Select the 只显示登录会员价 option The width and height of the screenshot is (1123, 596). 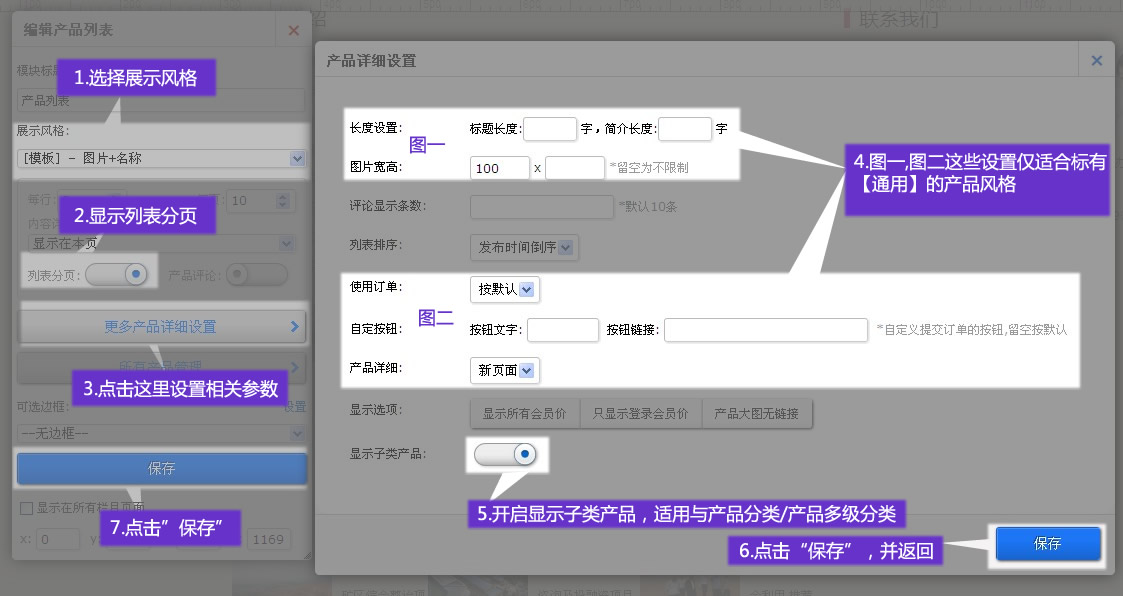point(640,413)
